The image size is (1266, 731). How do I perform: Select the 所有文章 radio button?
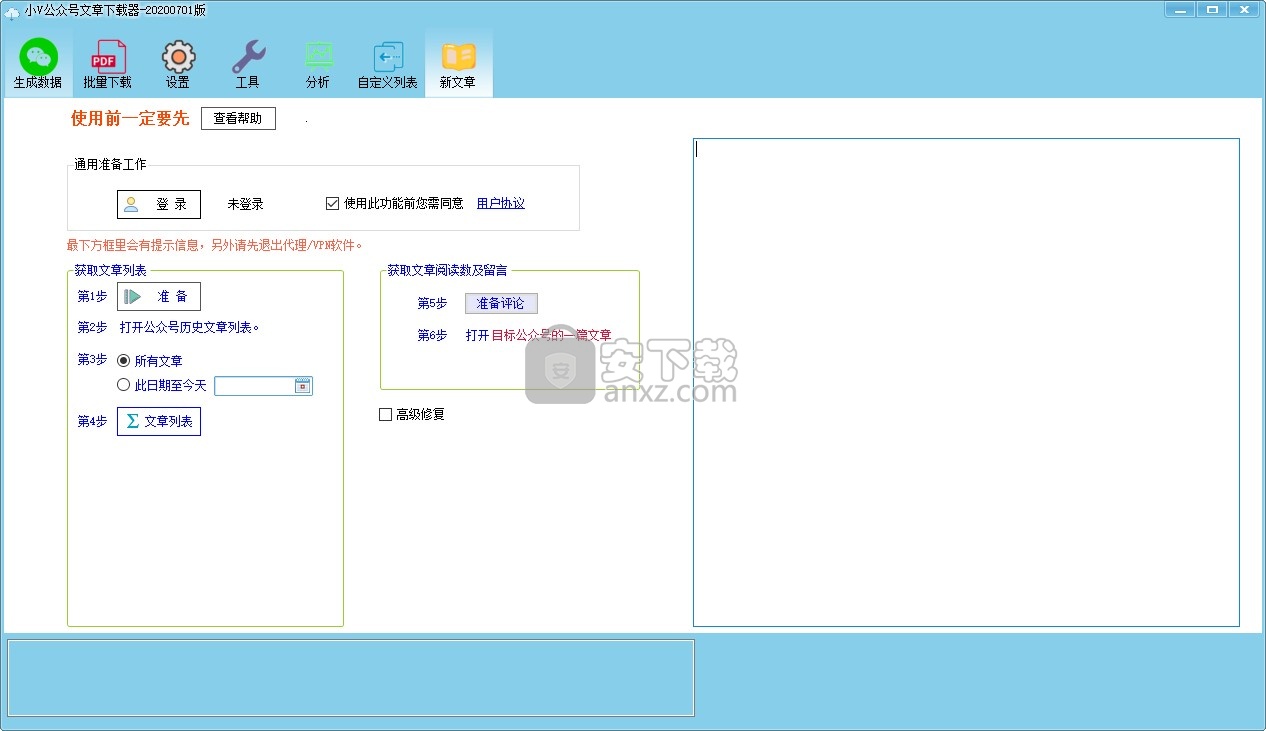pyautogui.click(x=124, y=360)
